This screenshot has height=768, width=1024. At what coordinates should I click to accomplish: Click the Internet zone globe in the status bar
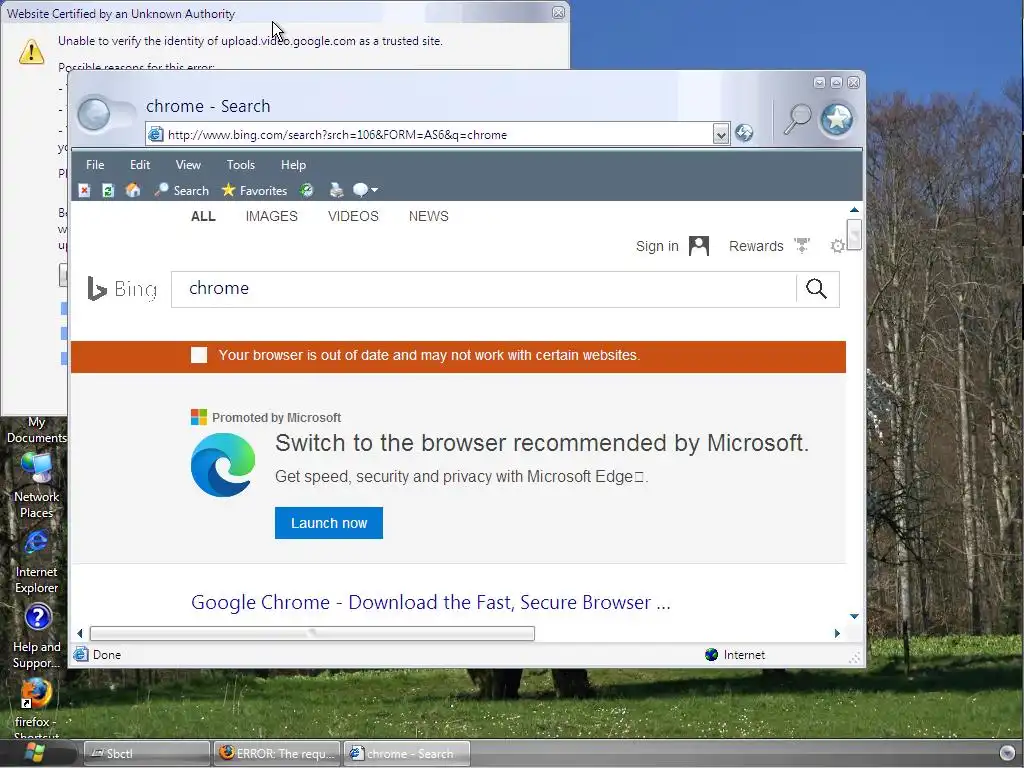tap(711, 654)
